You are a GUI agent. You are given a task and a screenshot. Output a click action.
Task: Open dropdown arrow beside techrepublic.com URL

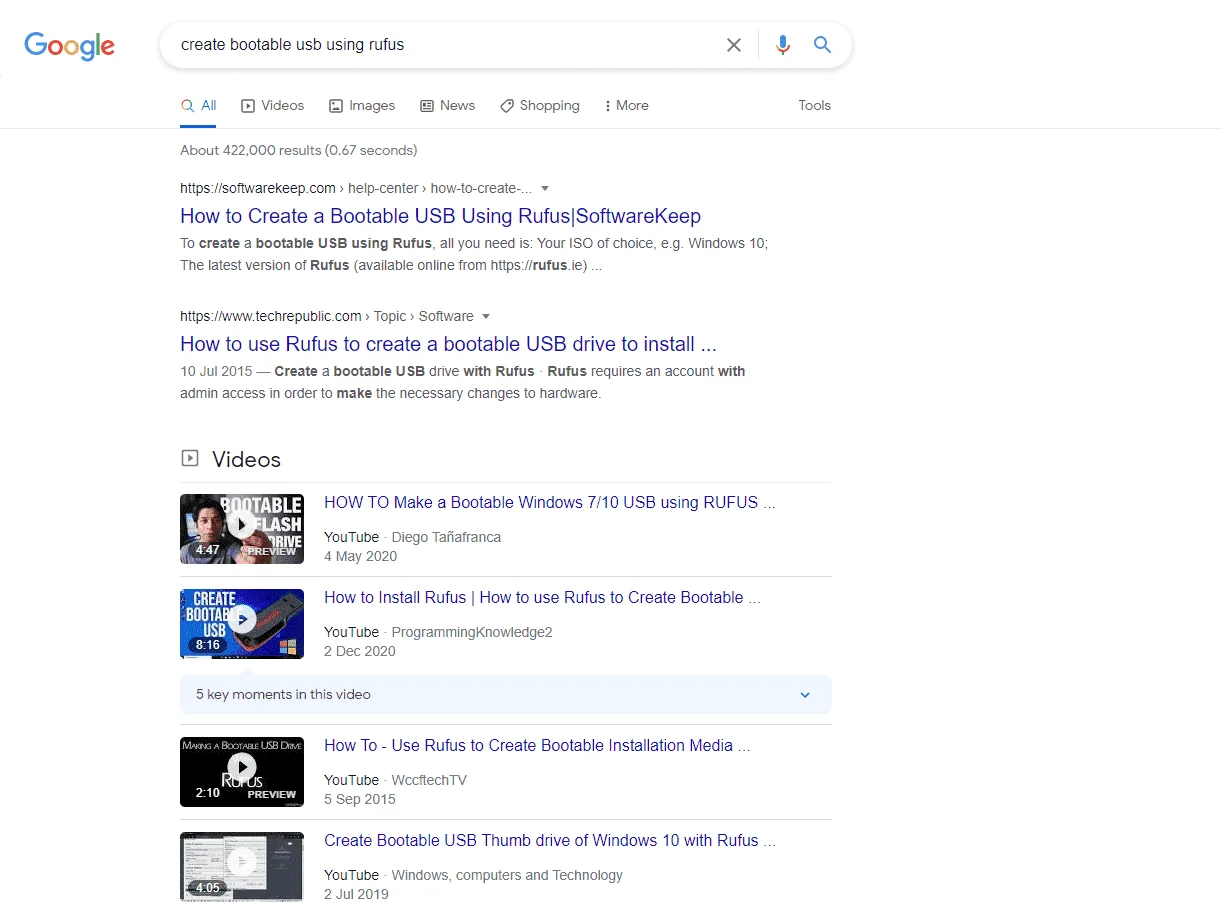tap(486, 316)
